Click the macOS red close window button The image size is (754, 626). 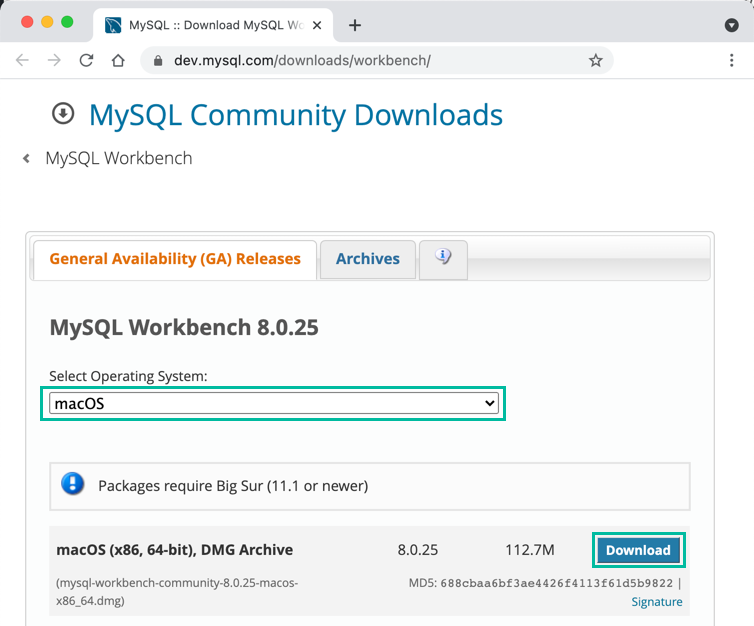[x=27, y=22]
